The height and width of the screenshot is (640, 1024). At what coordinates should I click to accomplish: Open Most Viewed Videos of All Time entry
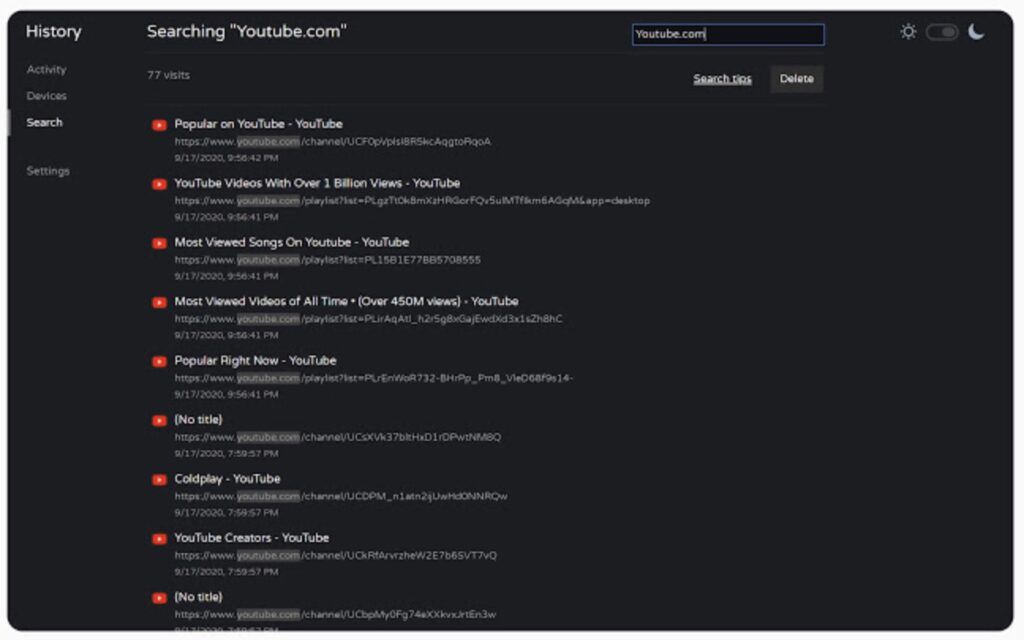pyautogui.click(x=346, y=301)
